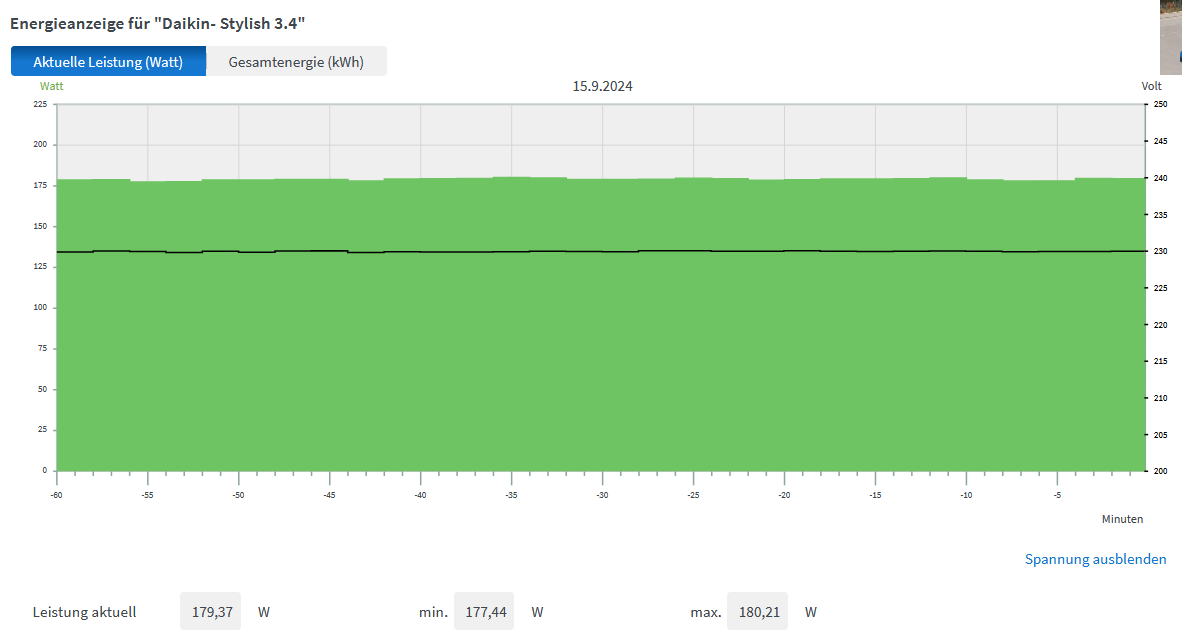Click the Energieanzeige für "Daikin- Stylish 3.4" heading

tap(157, 22)
